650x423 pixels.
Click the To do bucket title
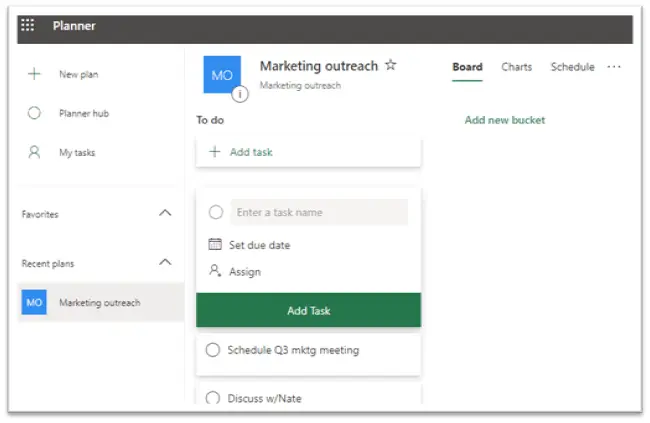point(210,120)
